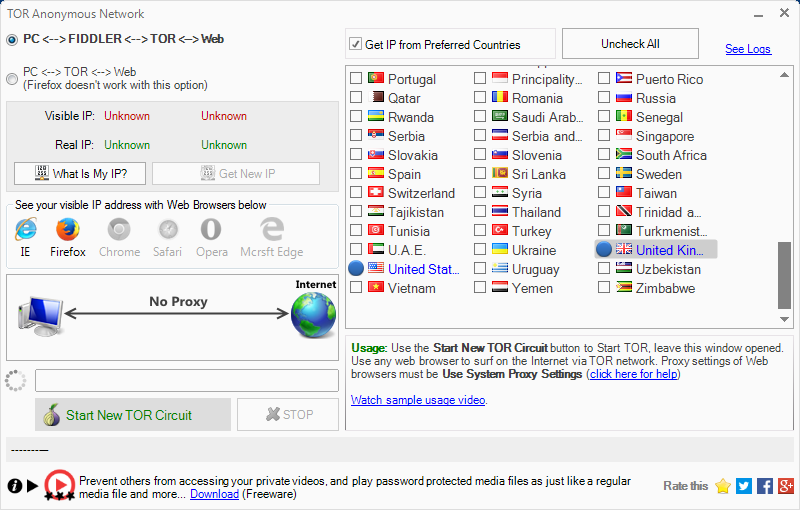Click the country list scroll down arrow

click(784, 319)
